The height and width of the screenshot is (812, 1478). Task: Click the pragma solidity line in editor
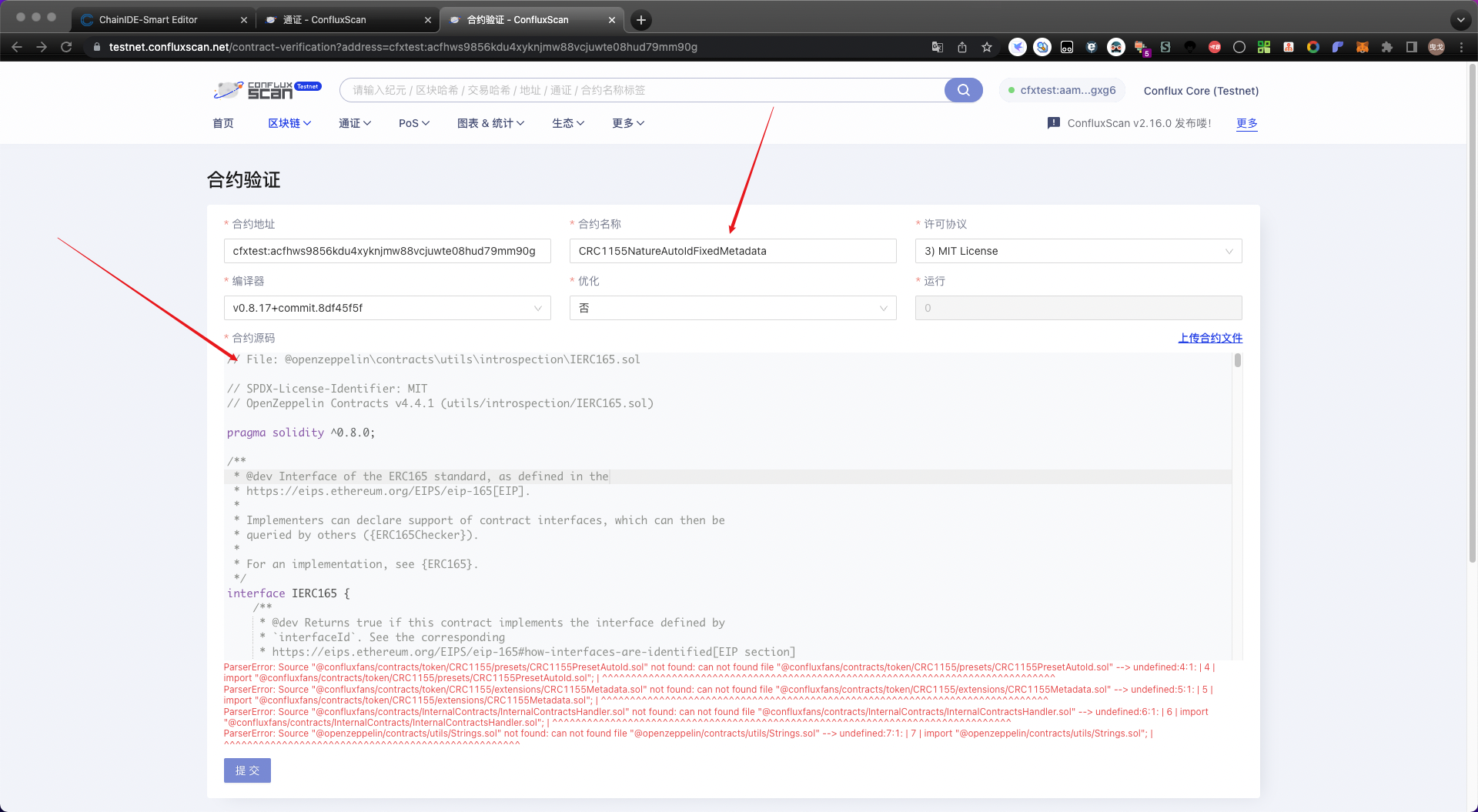(301, 433)
